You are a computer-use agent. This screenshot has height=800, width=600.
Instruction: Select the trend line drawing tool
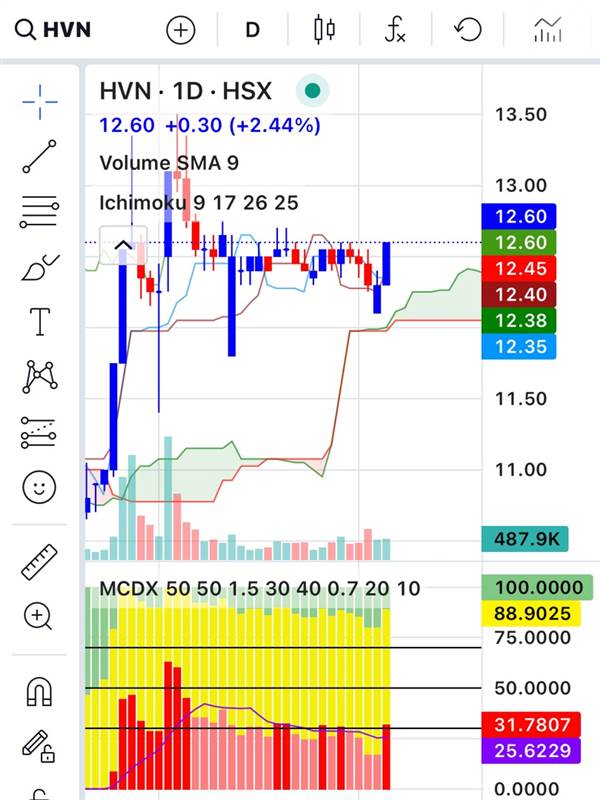pyautogui.click(x=40, y=156)
